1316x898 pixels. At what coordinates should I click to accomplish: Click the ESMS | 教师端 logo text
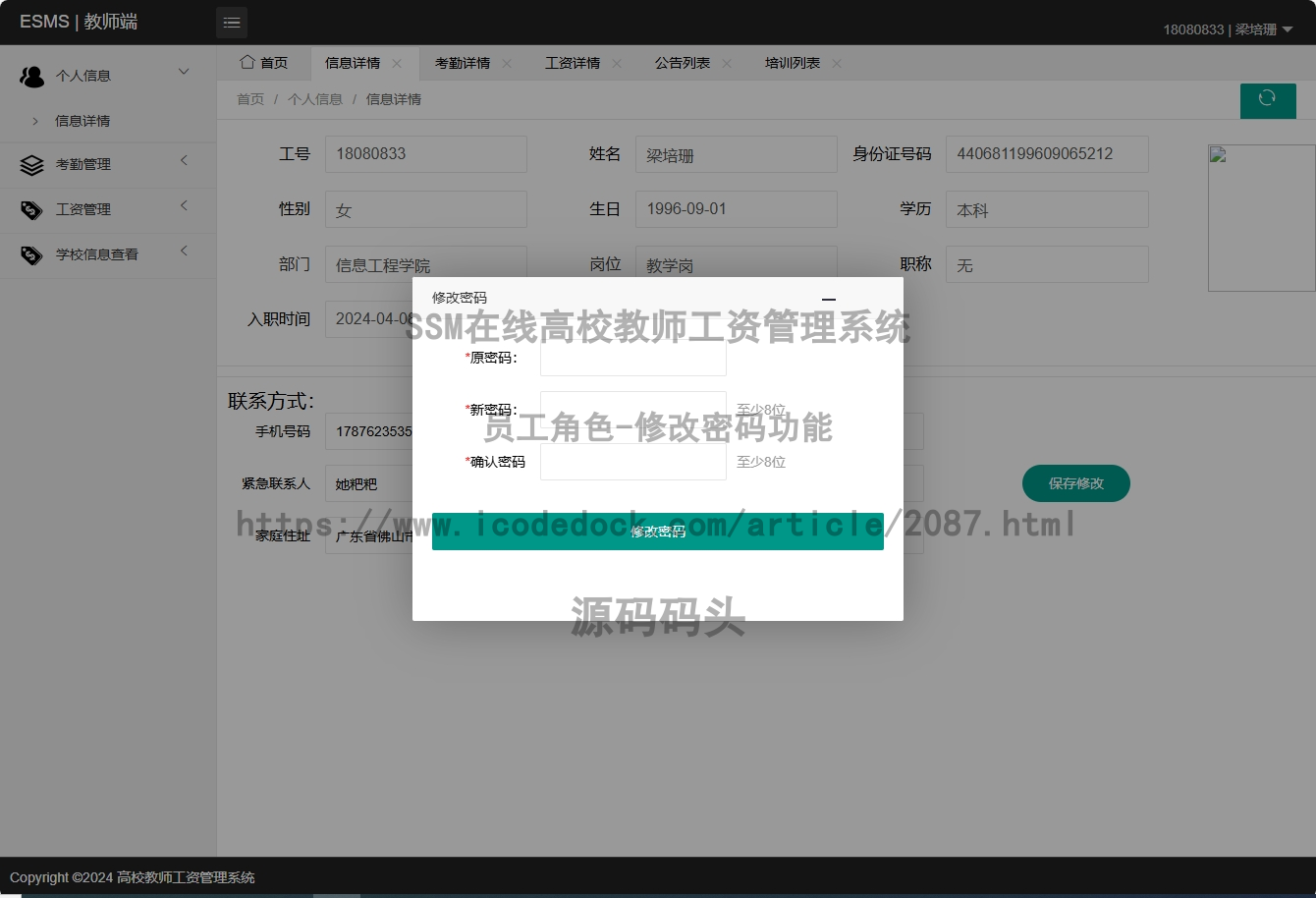coord(79,22)
